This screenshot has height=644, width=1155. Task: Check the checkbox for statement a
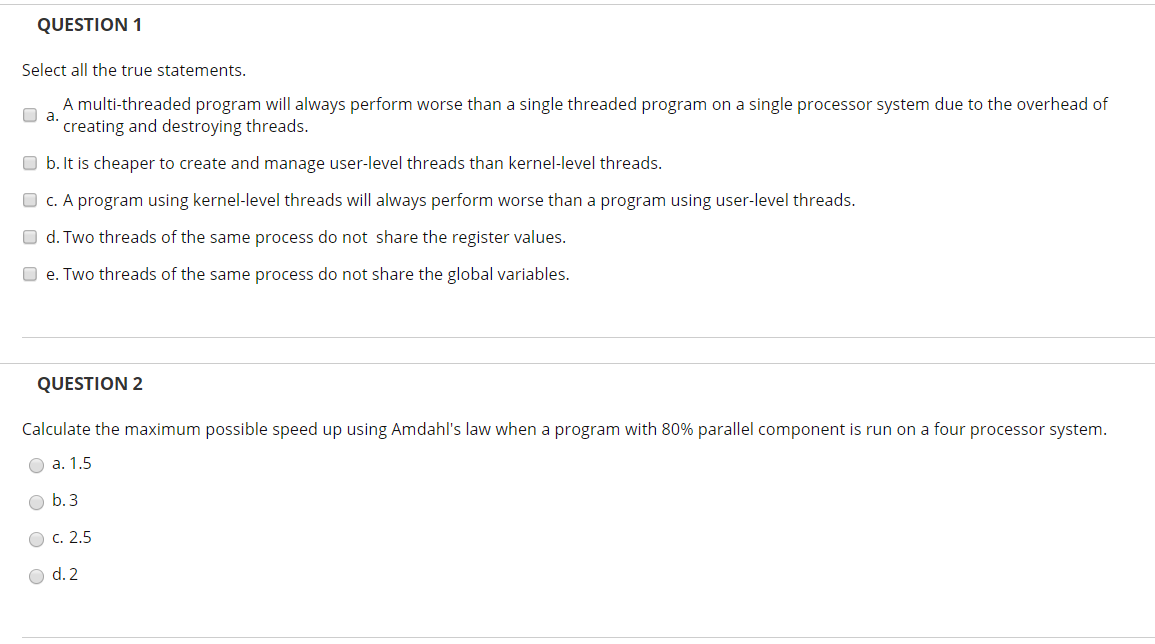(29, 114)
